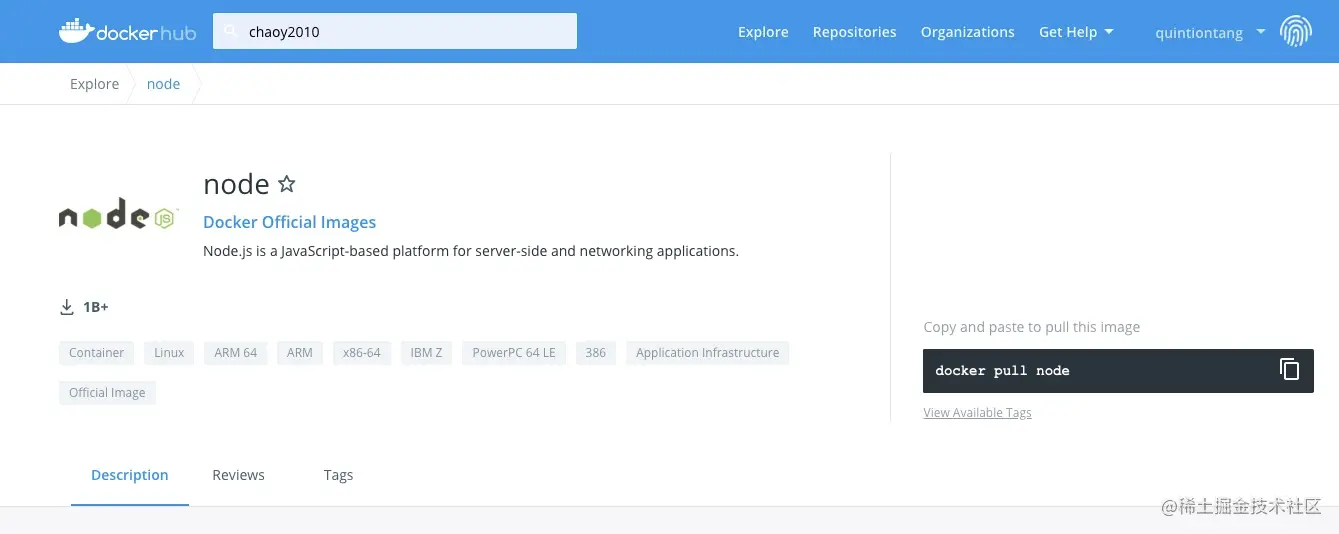
Task: Follow the View Available Tags link
Action: pyautogui.click(x=977, y=413)
